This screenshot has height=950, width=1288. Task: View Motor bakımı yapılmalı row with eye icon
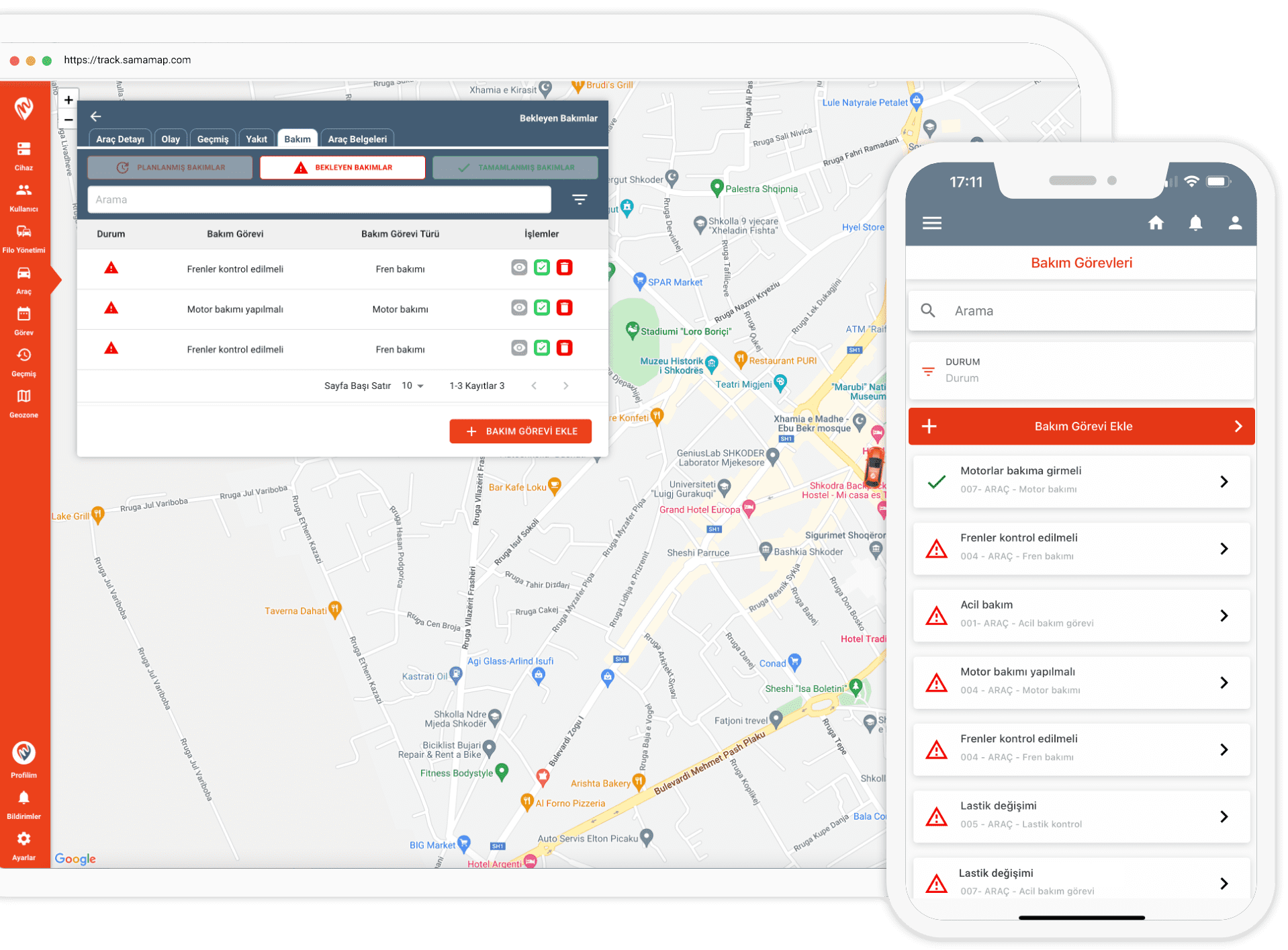click(x=519, y=308)
